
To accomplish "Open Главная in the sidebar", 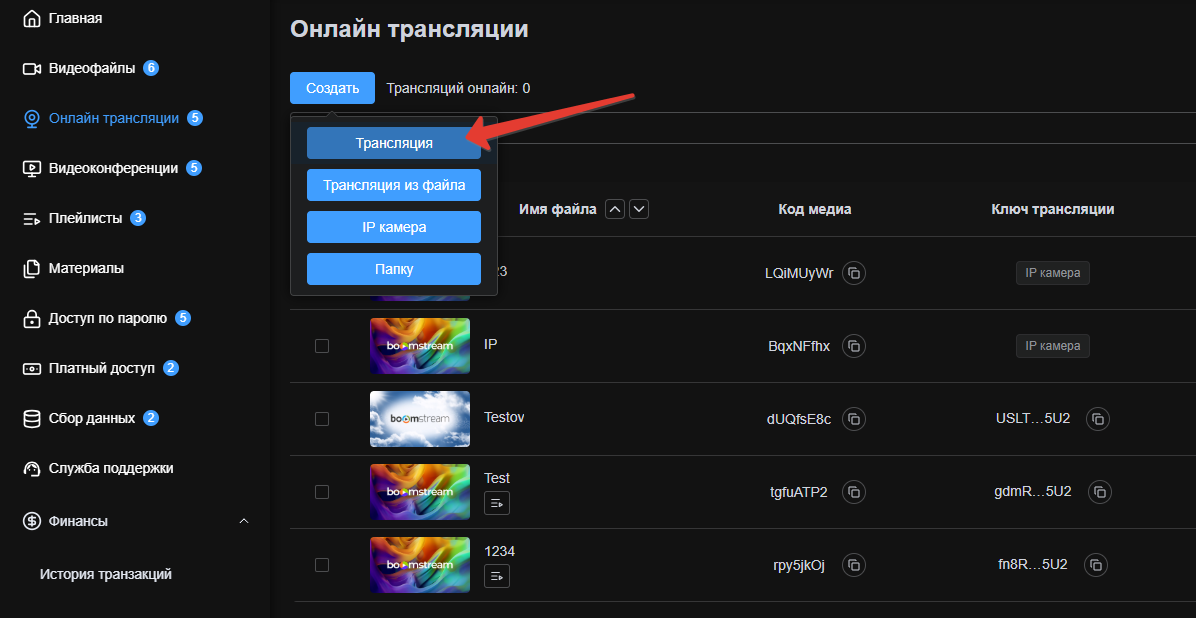I will point(76,18).
